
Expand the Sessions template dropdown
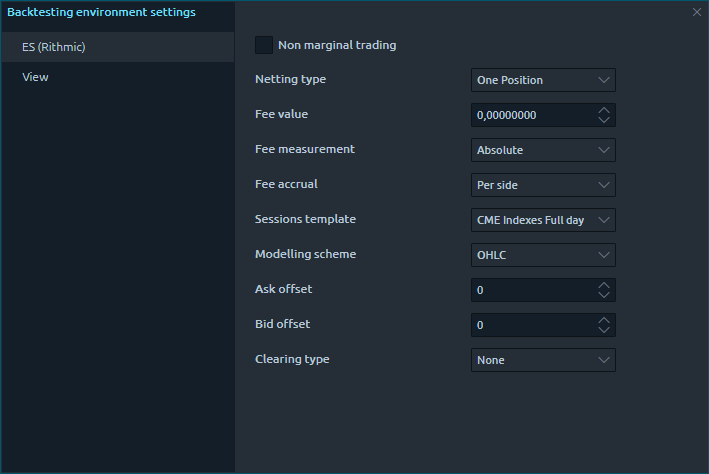pyautogui.click(x=543, y=220)
